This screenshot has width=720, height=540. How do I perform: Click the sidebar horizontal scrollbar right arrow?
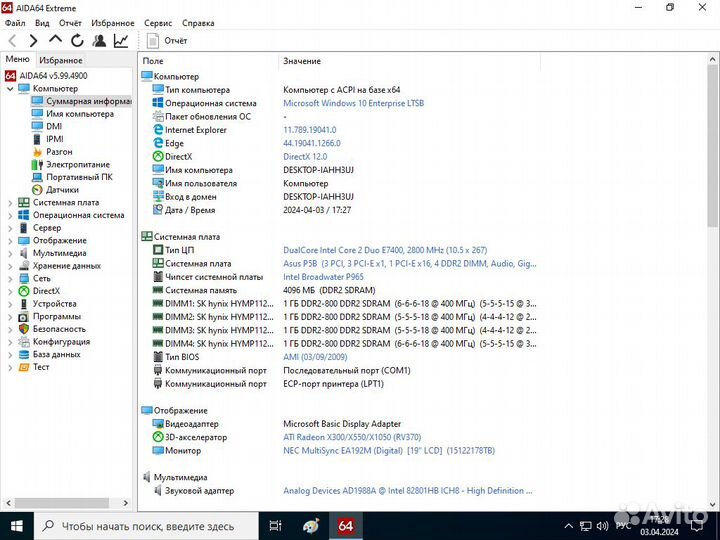126,503
